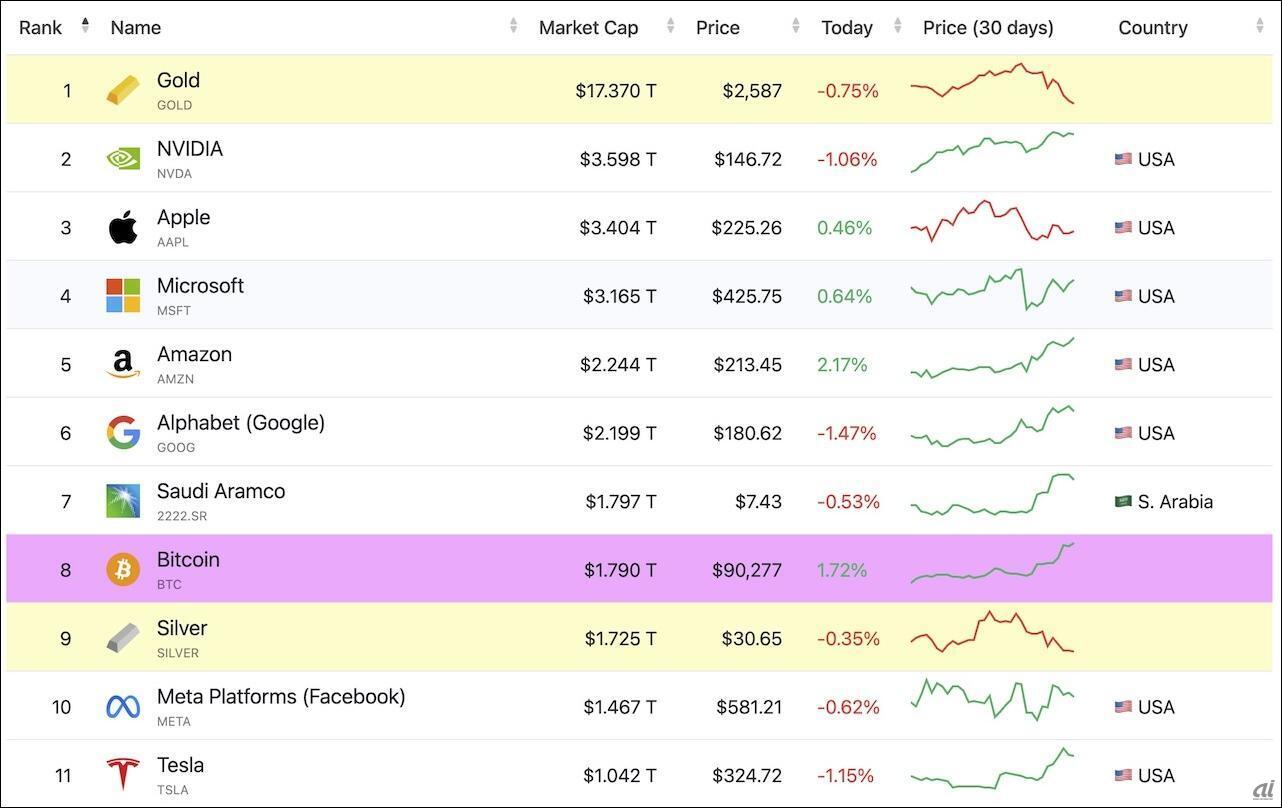Sort by the Today column arrows
Image resolution: width=1282 pixels, height=808 pixels.
coord(898,26)
